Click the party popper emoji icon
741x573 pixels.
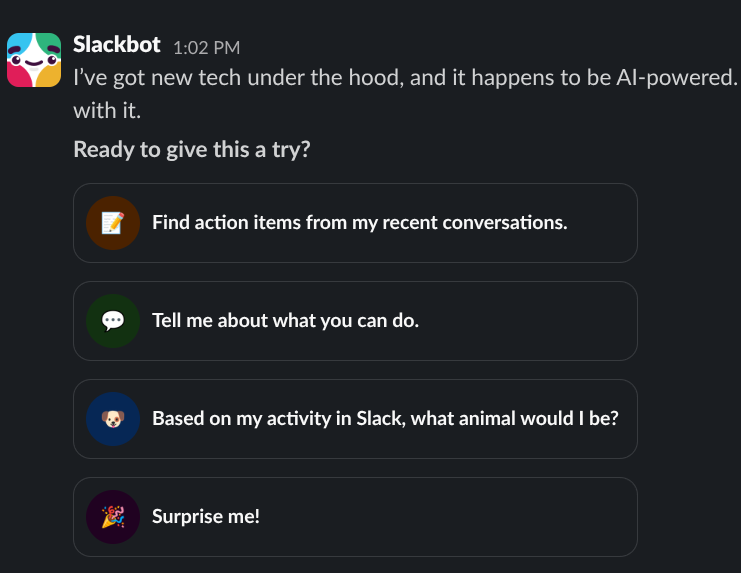113,517
